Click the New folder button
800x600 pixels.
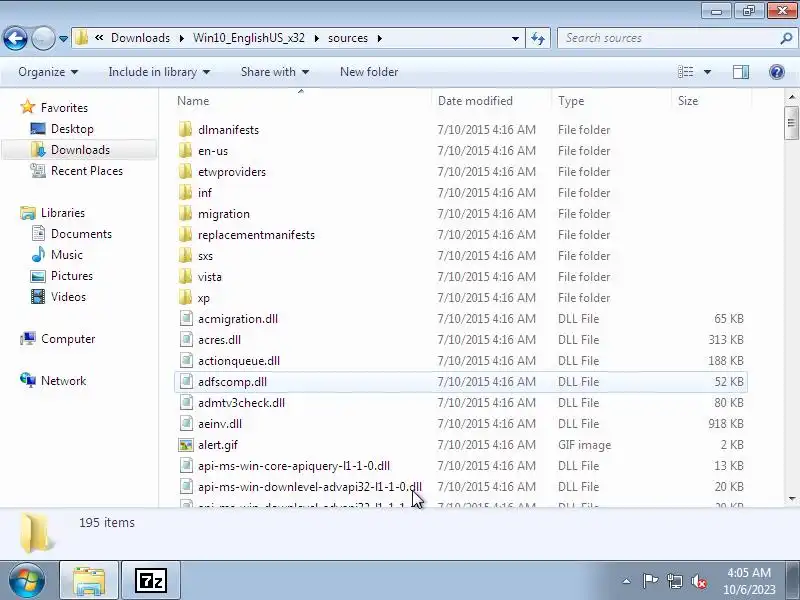(x=369, y=72)
